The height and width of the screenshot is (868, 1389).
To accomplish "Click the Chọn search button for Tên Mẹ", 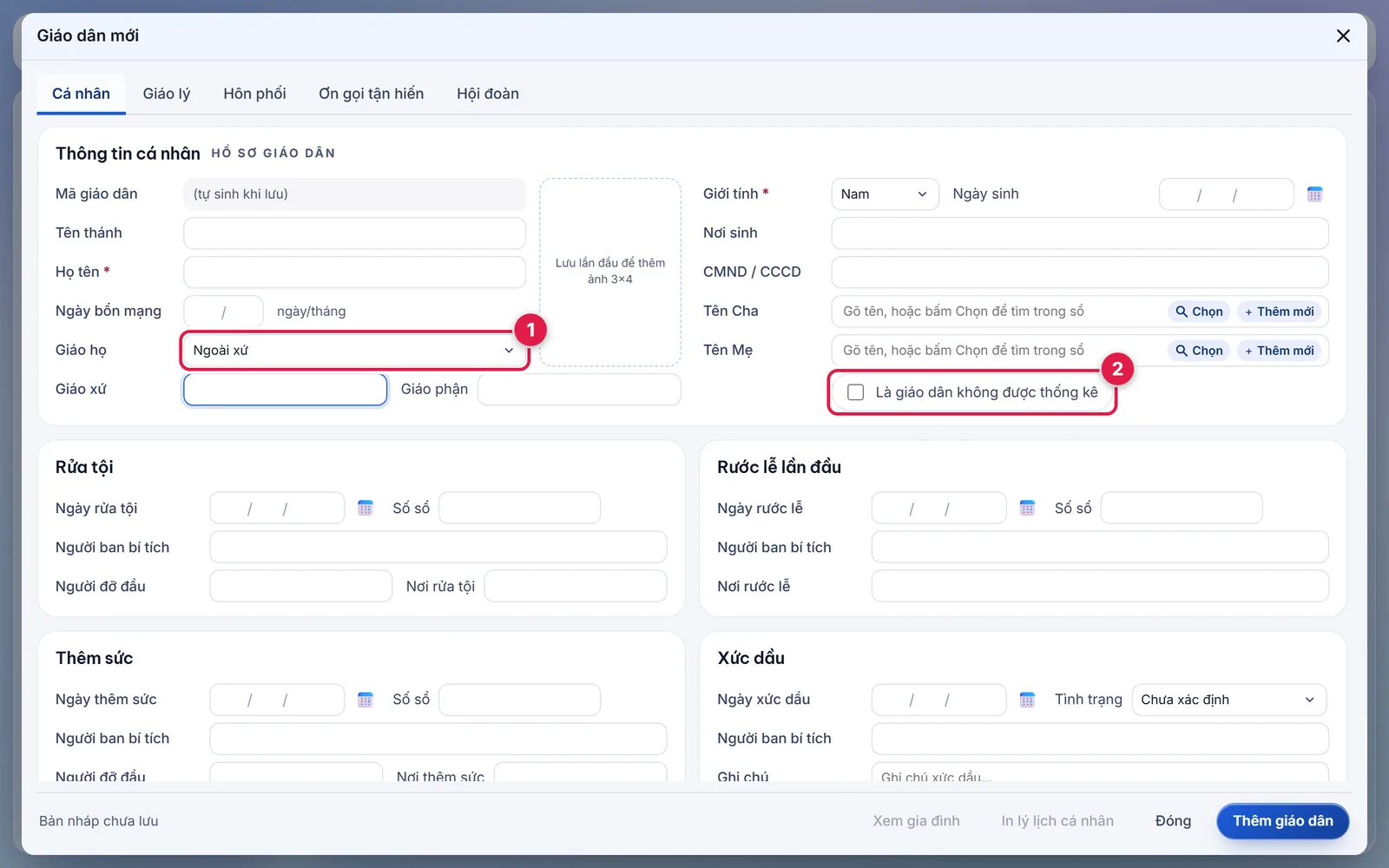I will coord(1199,351).
